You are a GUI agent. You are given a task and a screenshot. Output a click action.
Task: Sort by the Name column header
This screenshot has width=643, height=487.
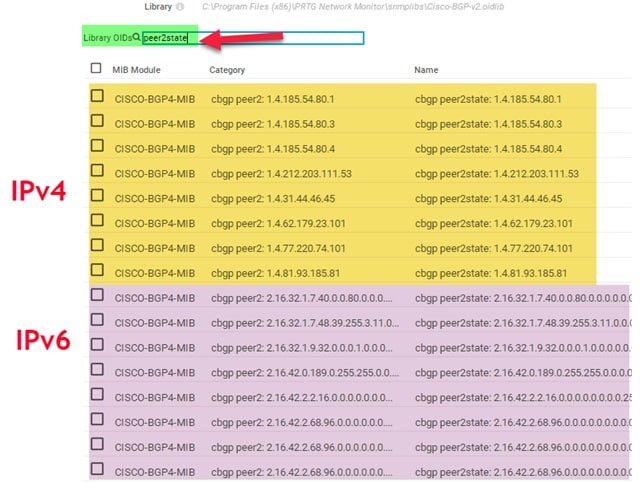[426, 70]
